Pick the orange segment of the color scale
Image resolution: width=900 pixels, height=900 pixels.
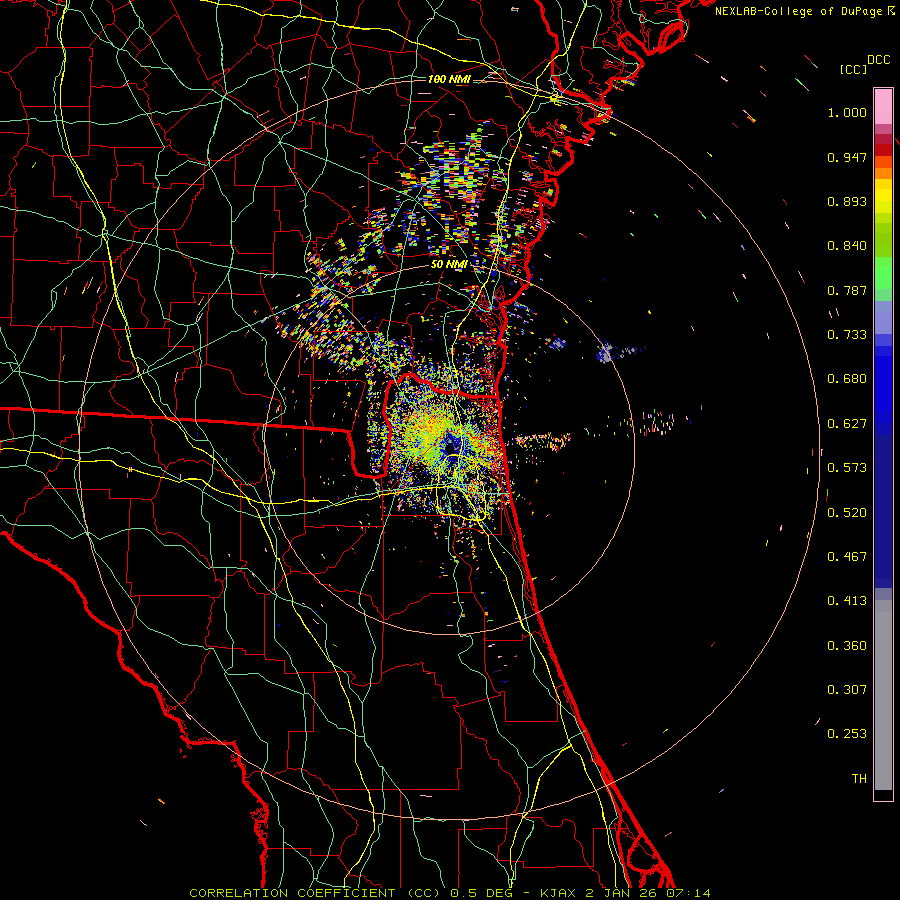pyautogui.click(x=883, y=173)
